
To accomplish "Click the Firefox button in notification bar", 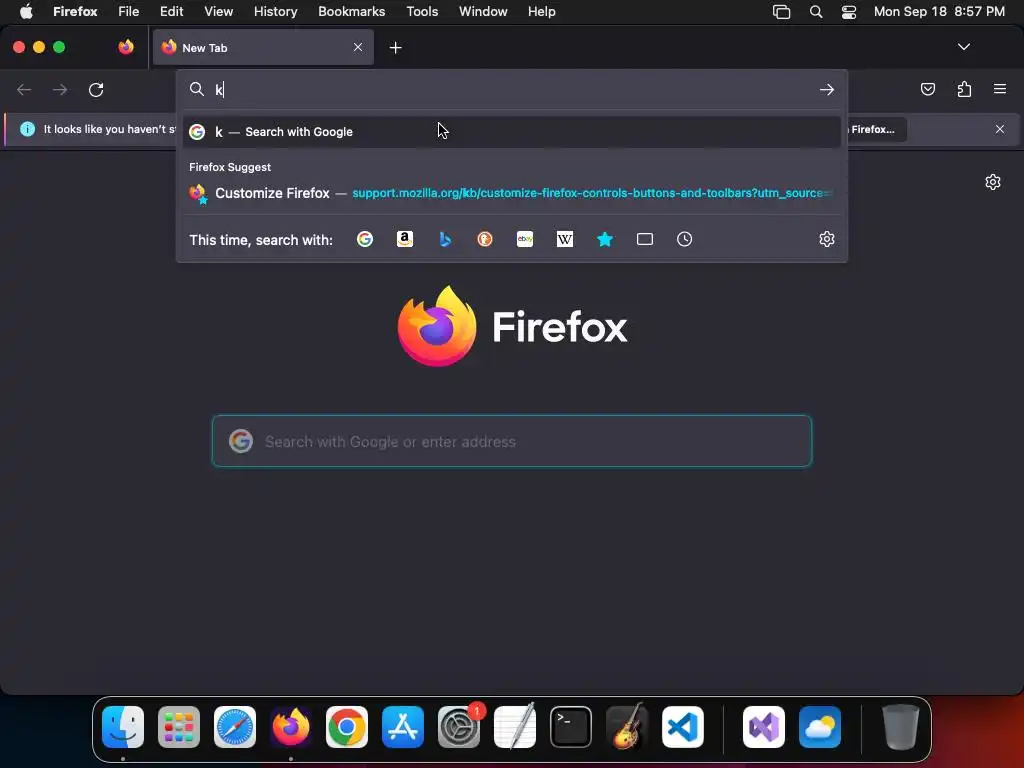I will 875,129.
